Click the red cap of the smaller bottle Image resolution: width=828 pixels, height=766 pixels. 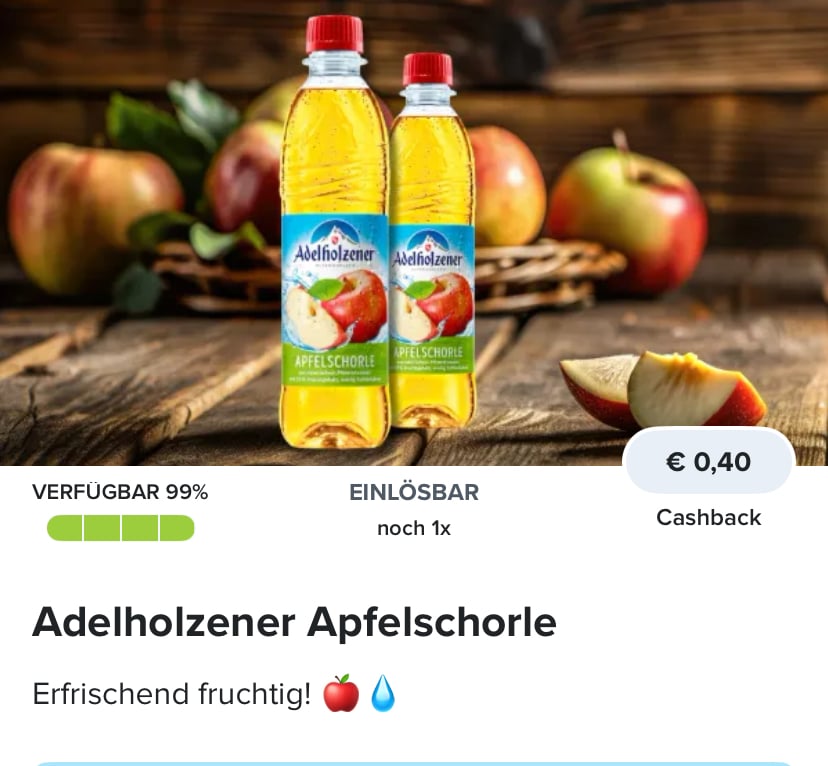point(428,69)
